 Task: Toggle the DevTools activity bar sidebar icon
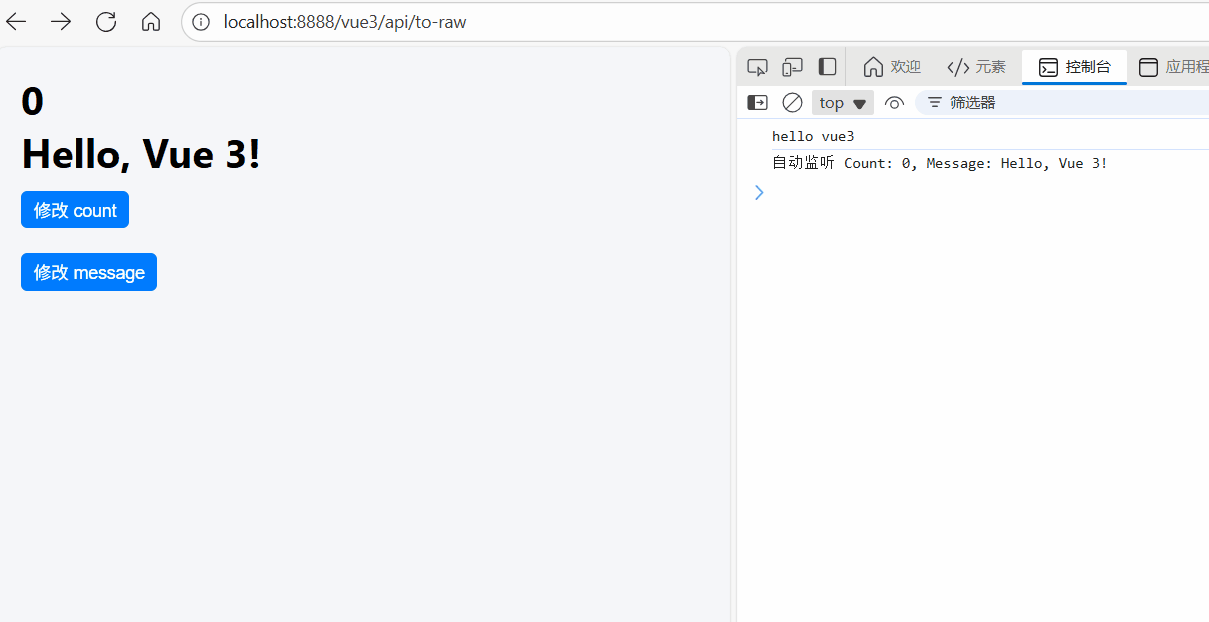point(827,67)
